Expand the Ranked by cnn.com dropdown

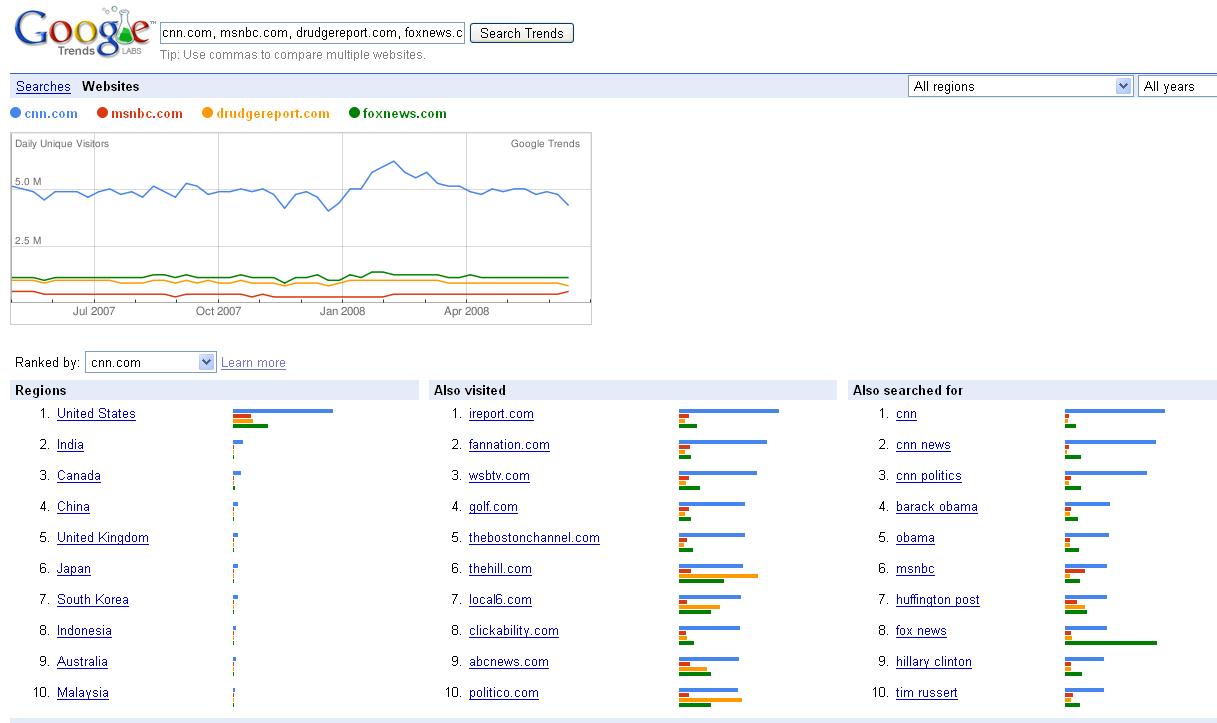coord(150,362)
